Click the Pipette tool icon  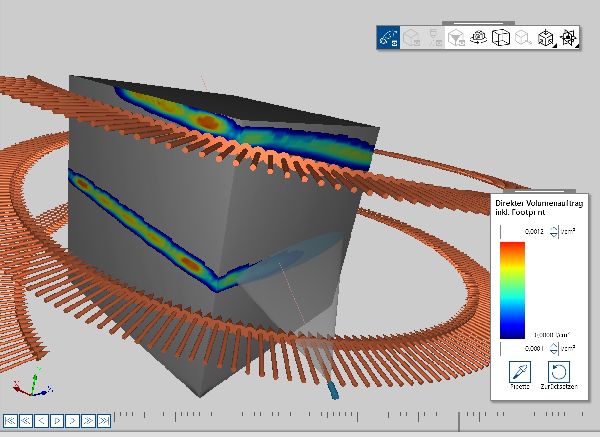pyautogui.click(x=519, y=371)
